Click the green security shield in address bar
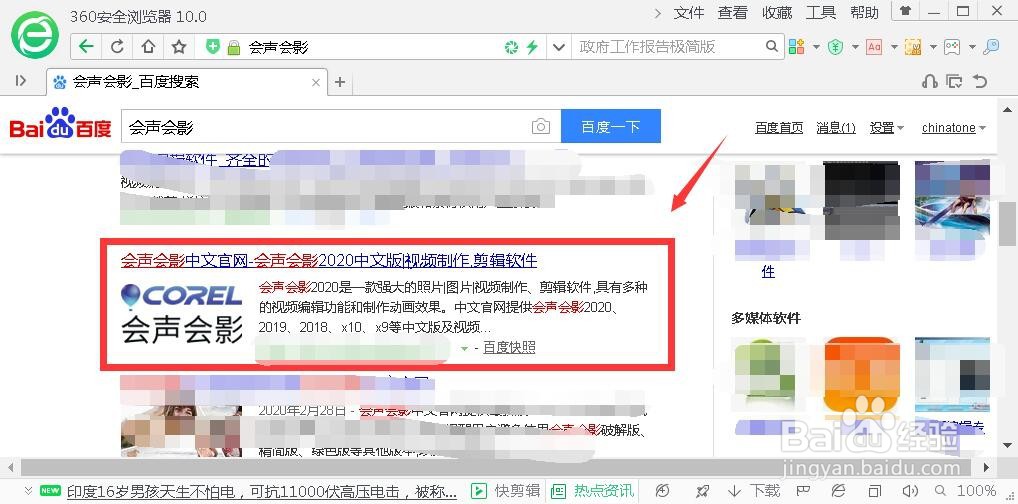Screen dimensions: 1018x504 pos(213,47)
